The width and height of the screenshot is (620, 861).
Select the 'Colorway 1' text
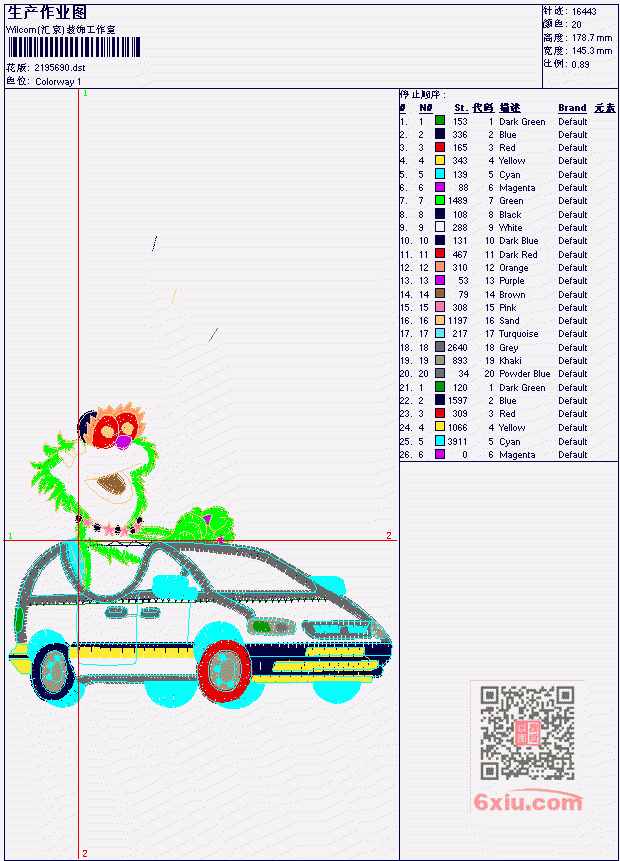[58, 82]
